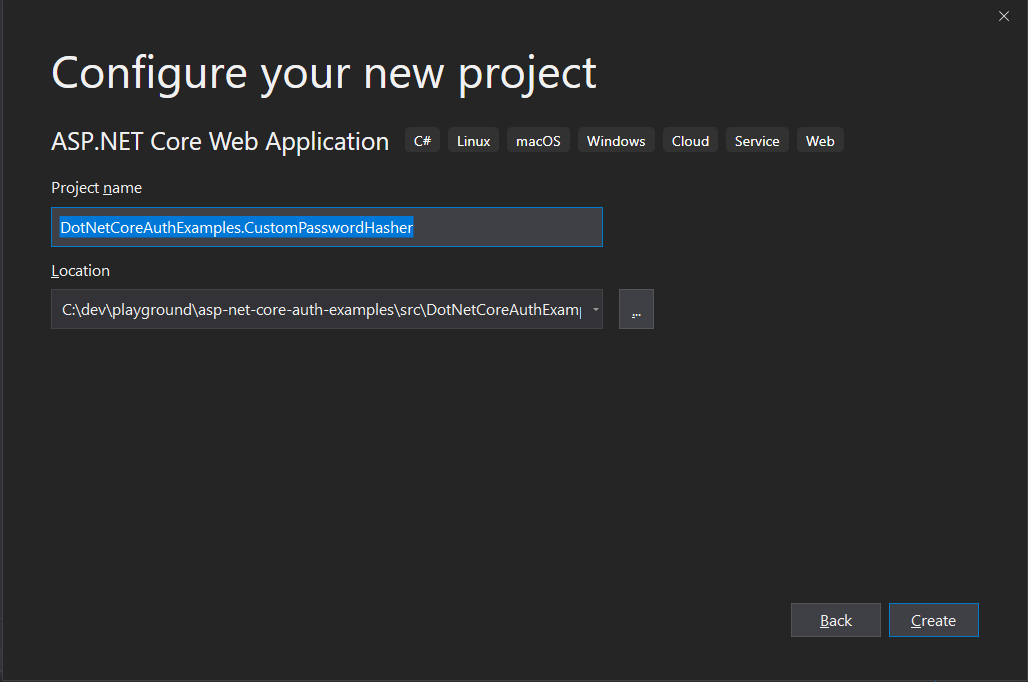Click the ASP.NET Core Web Application title
1028x682 pixels.
tap(220, 142)
